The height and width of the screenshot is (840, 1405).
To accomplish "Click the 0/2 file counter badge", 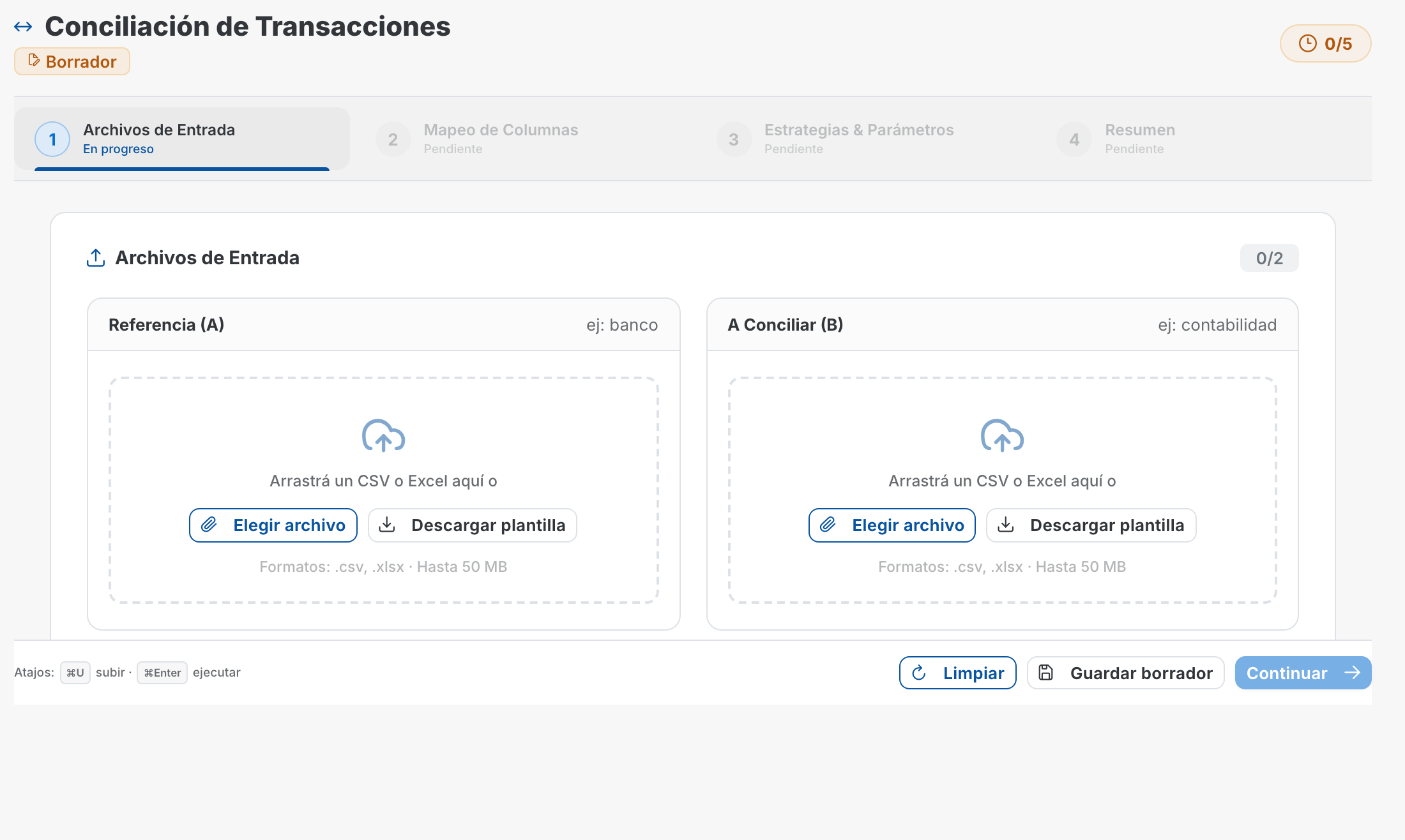I will coord(1269,258).
